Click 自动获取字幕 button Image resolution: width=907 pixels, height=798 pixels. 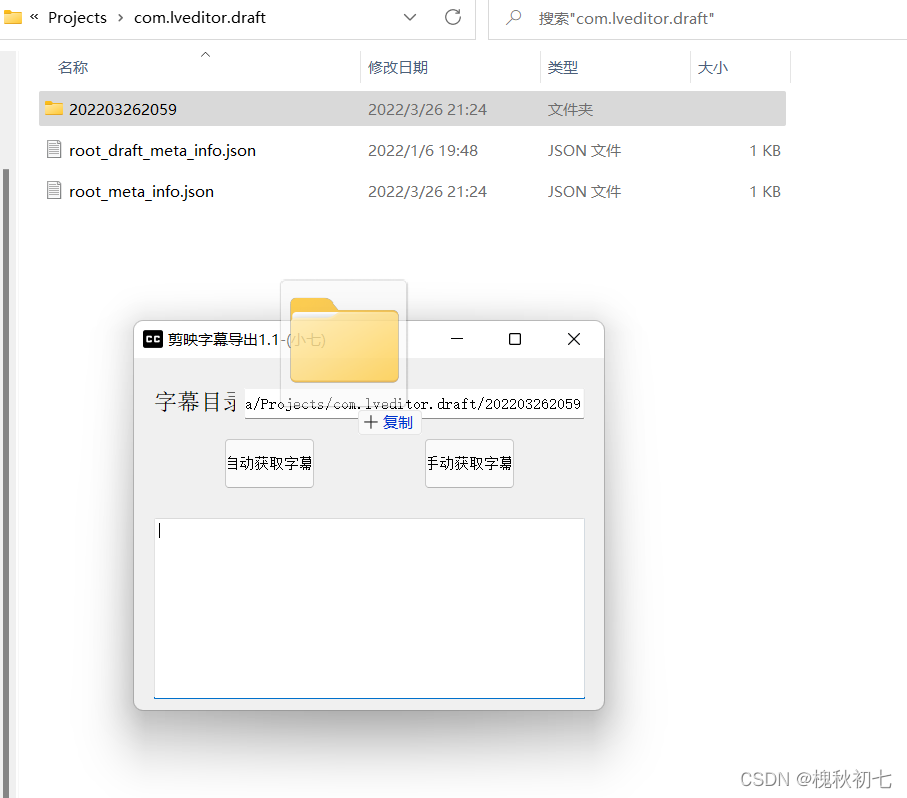[x=270, y=463]
